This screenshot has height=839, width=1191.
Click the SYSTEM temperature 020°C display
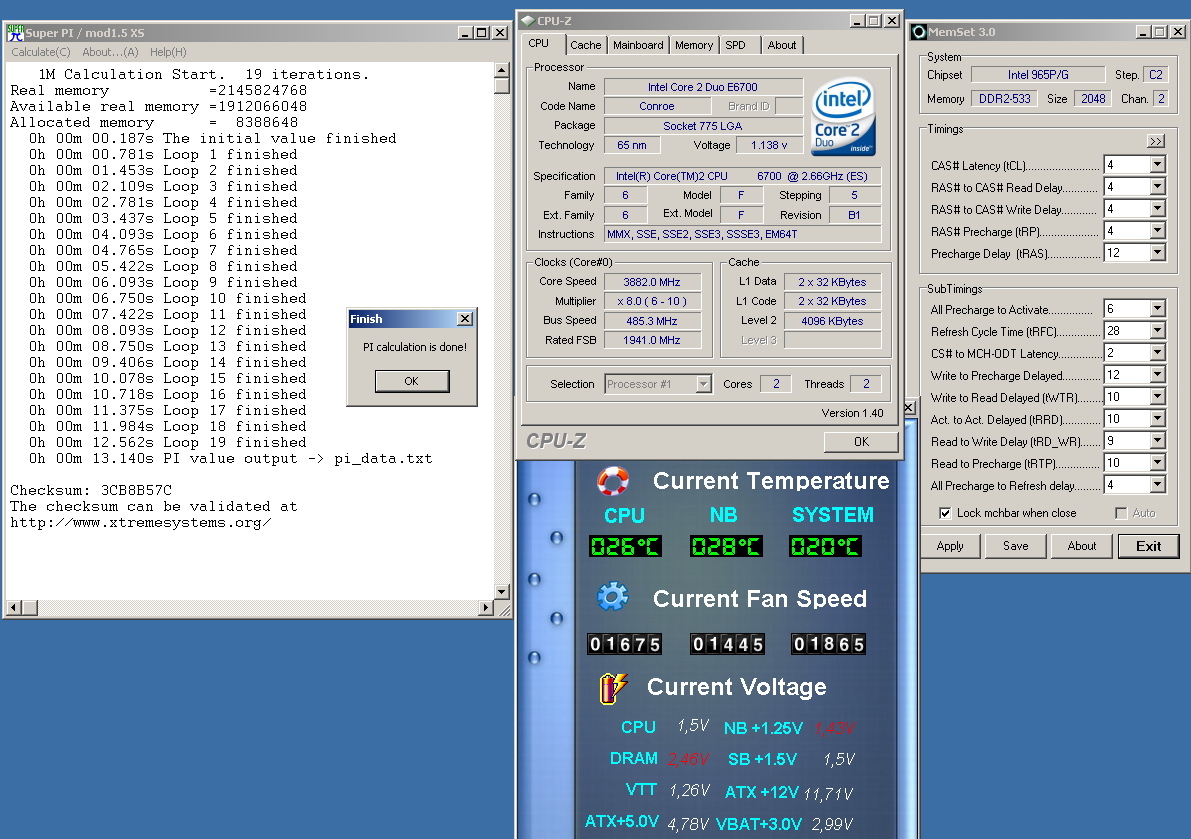825,546
